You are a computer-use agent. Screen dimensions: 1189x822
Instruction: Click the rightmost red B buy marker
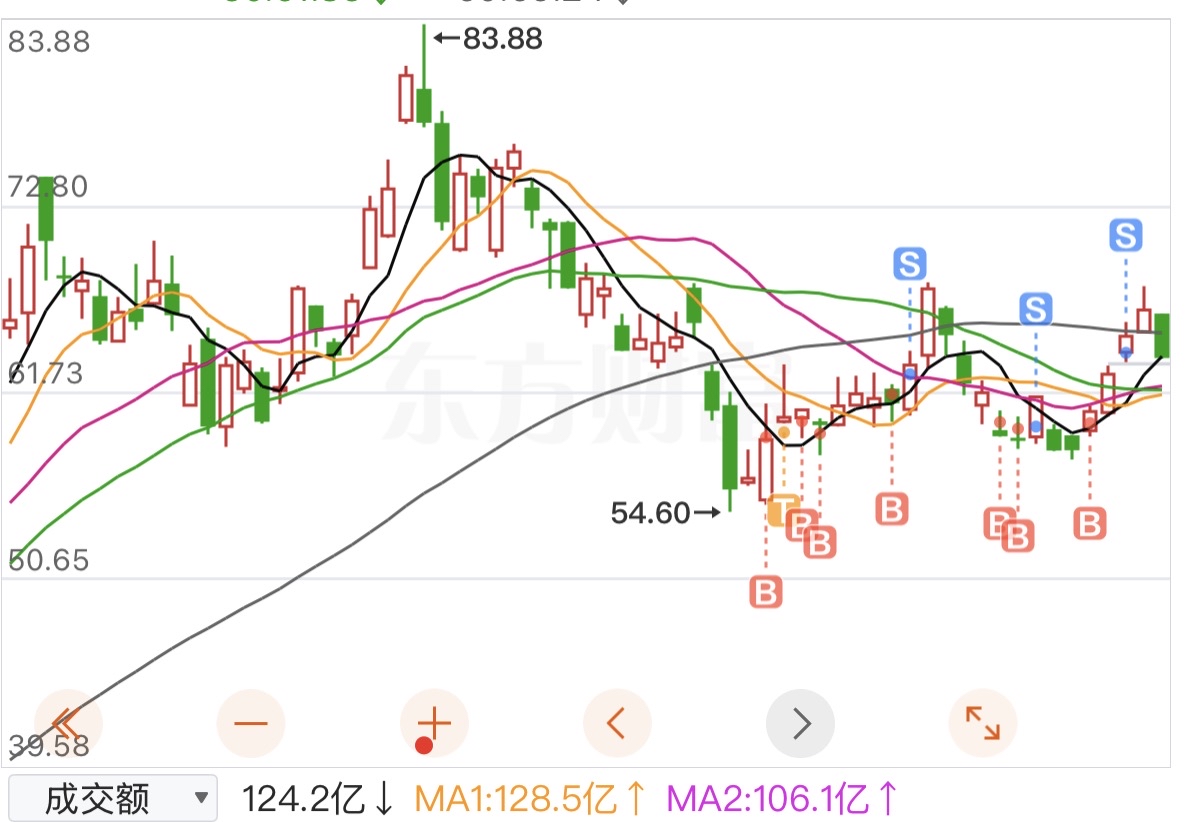coord(1090,523)
